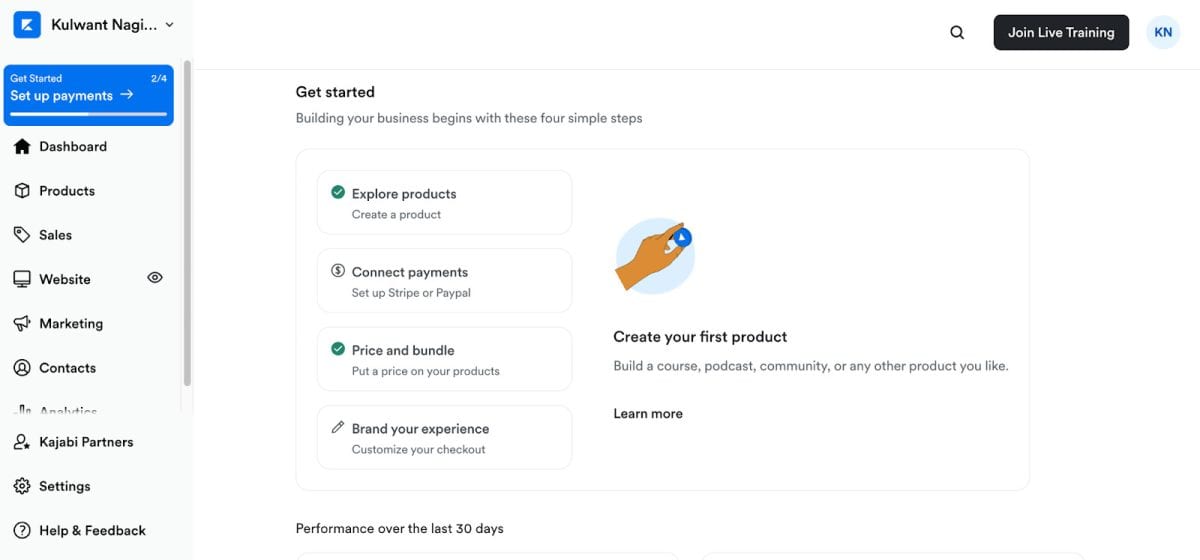Open the Set up payments arrow
This screenshot has height=560, width=1200.
pyautogui.click(x=127, y=95)
